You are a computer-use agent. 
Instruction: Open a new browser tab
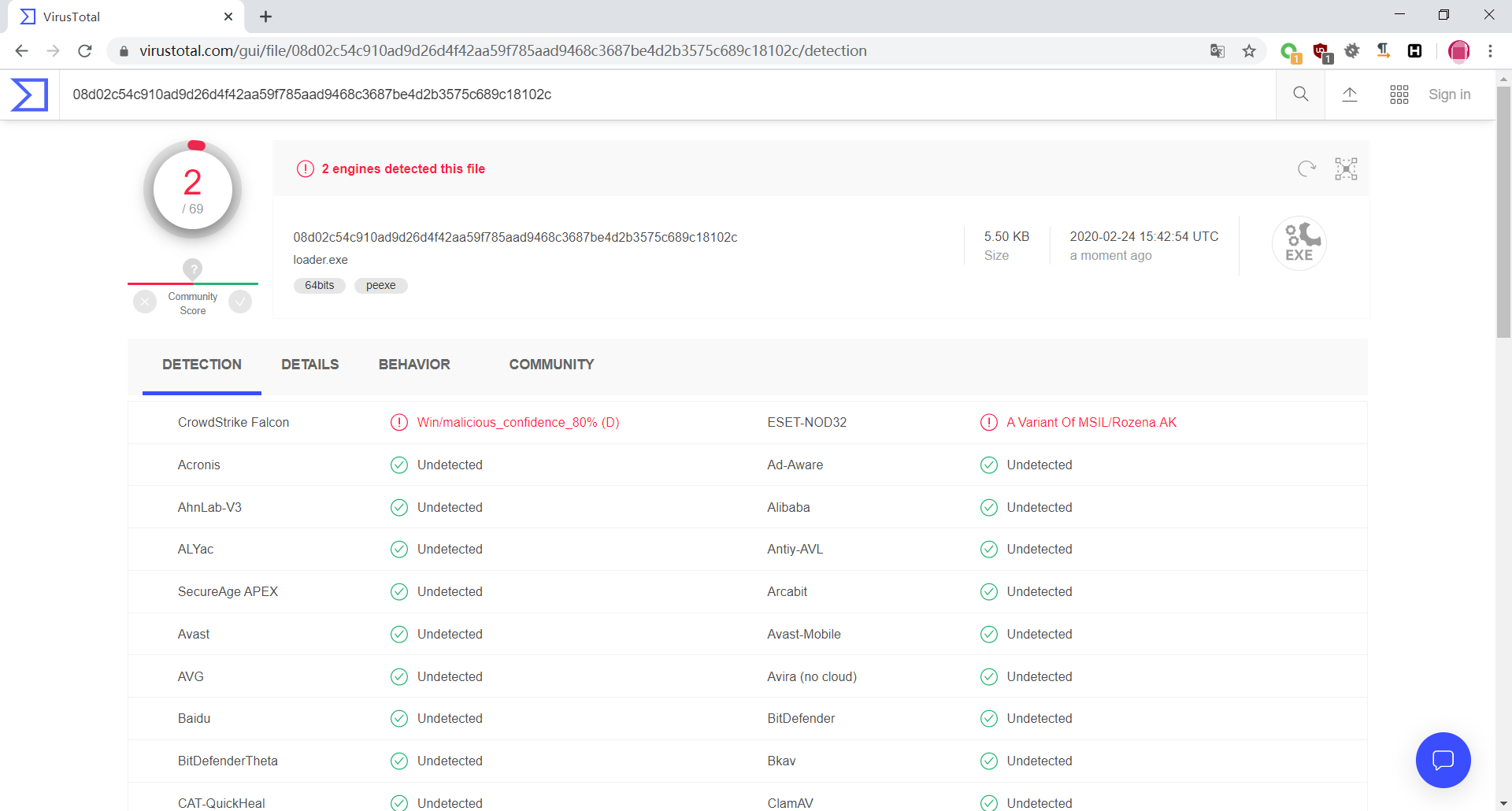pos(266,17)
